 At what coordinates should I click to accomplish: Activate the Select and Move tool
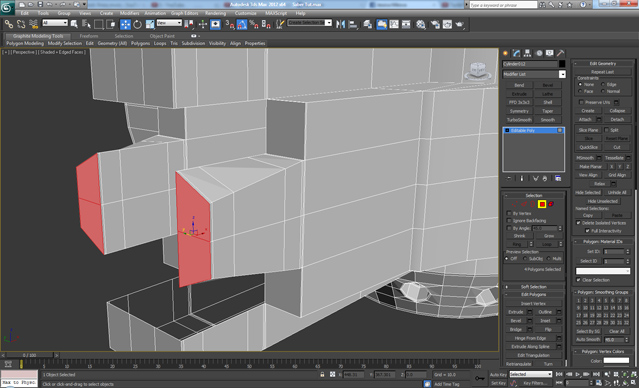point(125,24)
